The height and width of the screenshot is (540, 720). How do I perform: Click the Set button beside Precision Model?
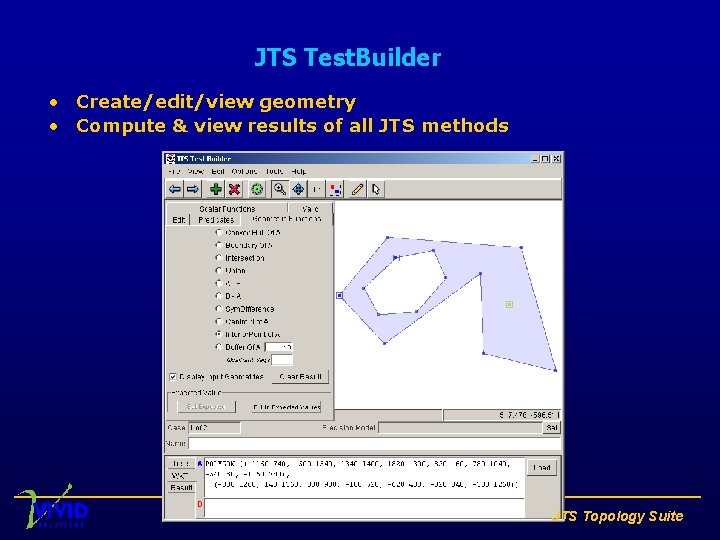(552, 428)
